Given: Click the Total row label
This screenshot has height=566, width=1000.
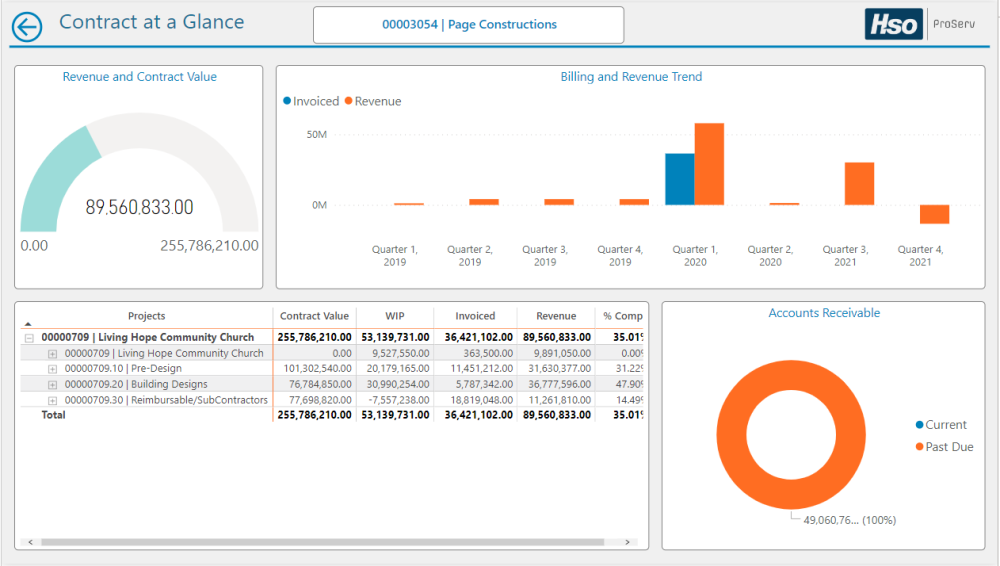Looking at the screenshot, I should [54, 415].
